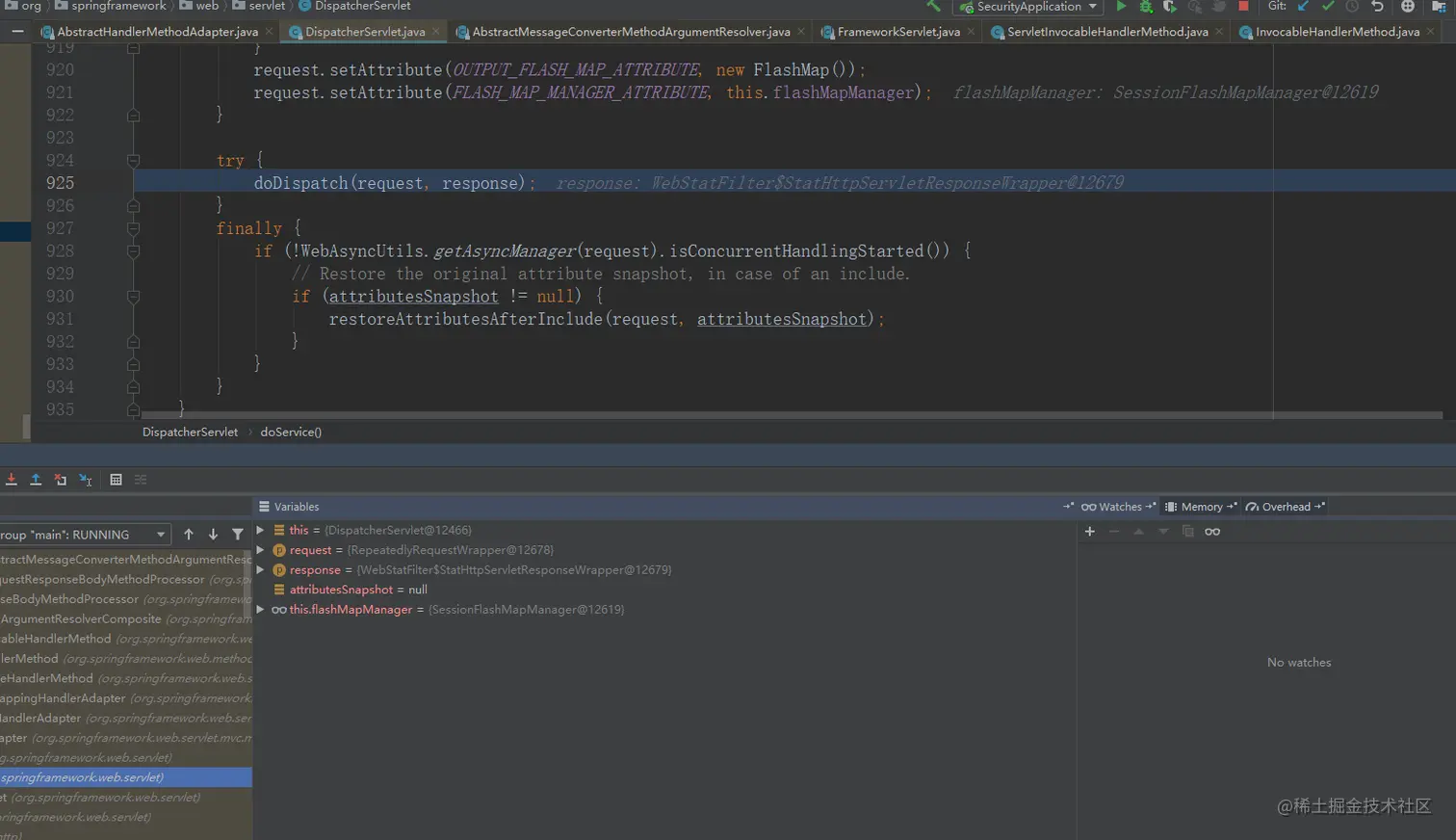Click the Step Into red down-arrow icon

point(12,480)
